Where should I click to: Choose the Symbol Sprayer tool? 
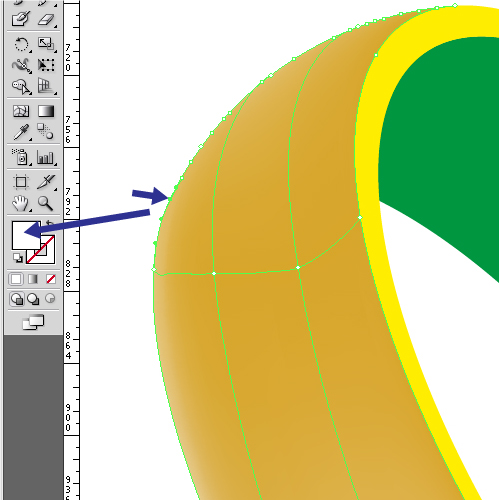tap(21, 157)
